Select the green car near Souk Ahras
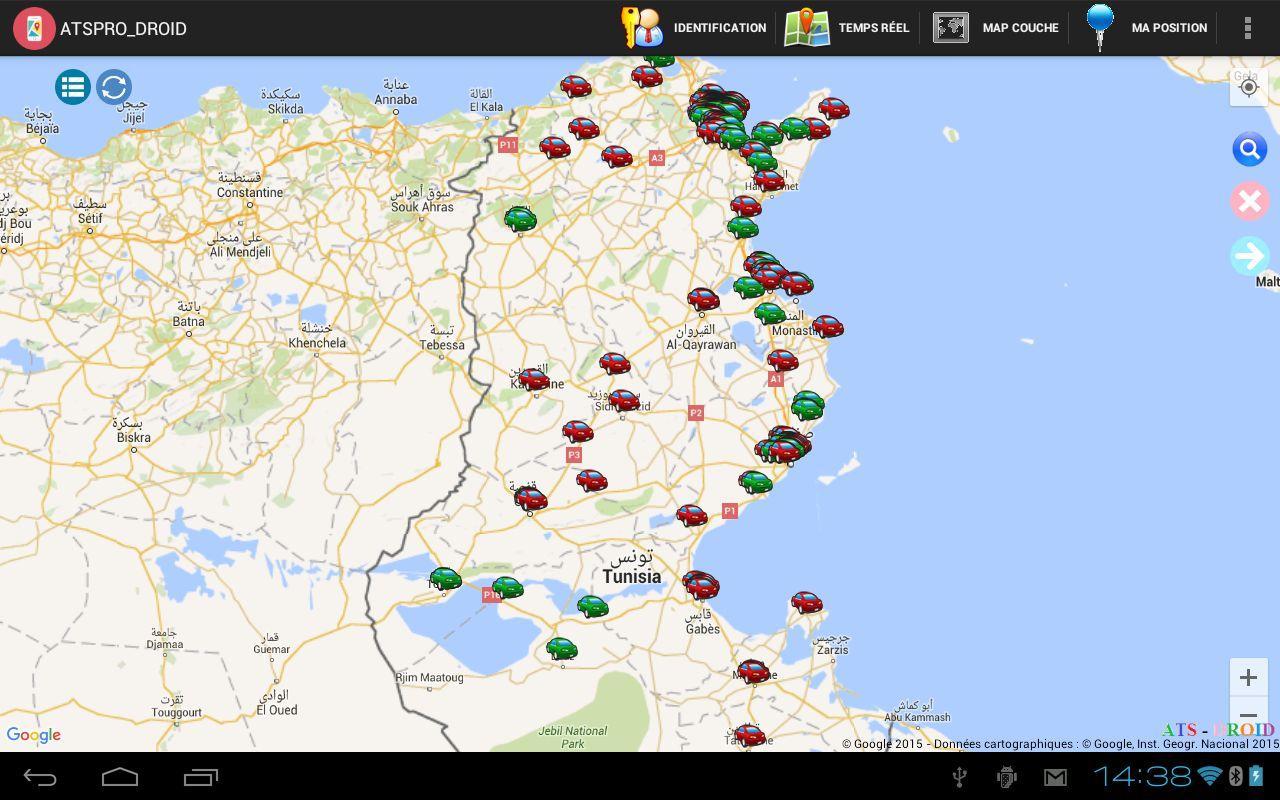Screen dimensions: 1280x800 (520, 218)
